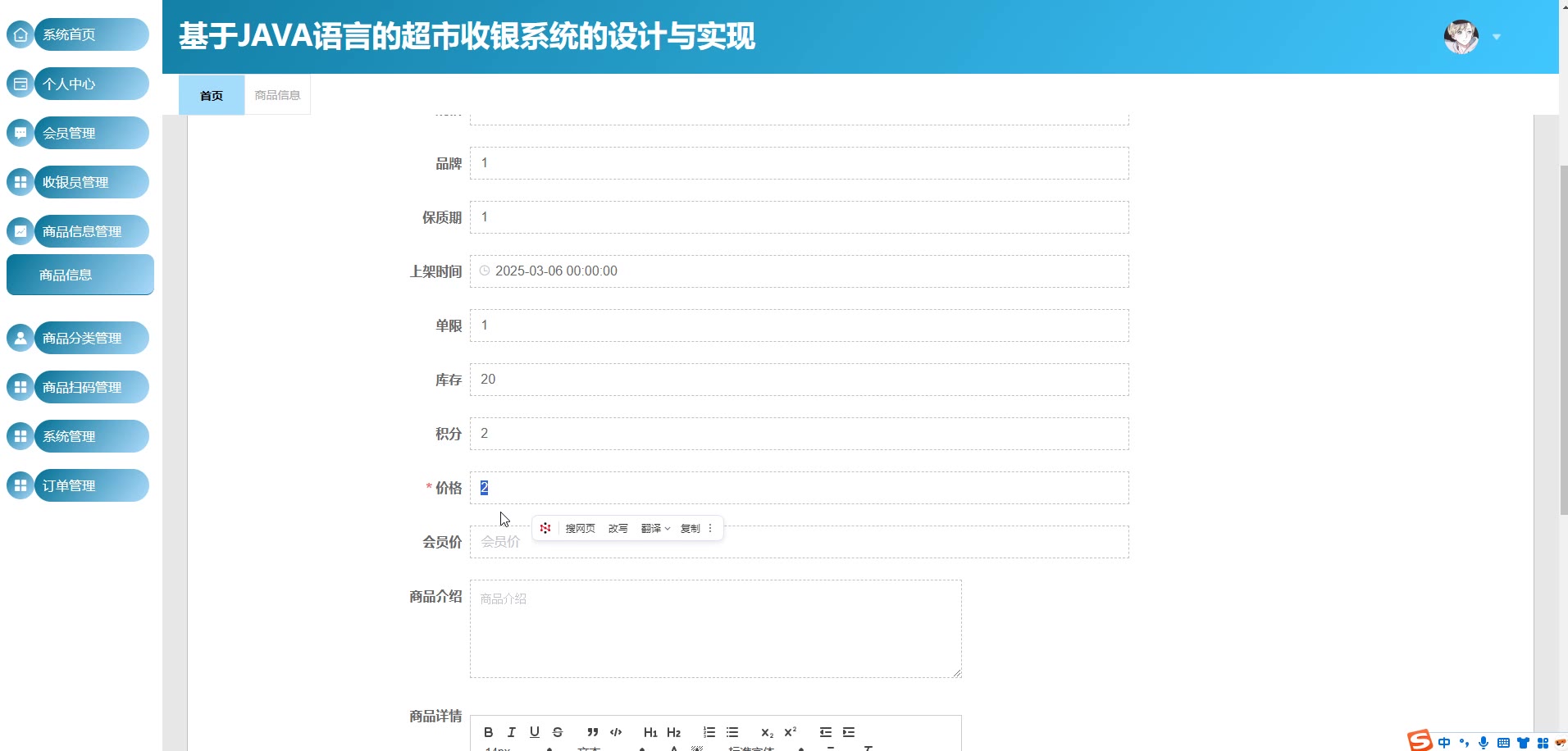This screenshot has width=1568, height=751.
Task: Select the 商品信息 submenu item
Action: pos(80,275)
